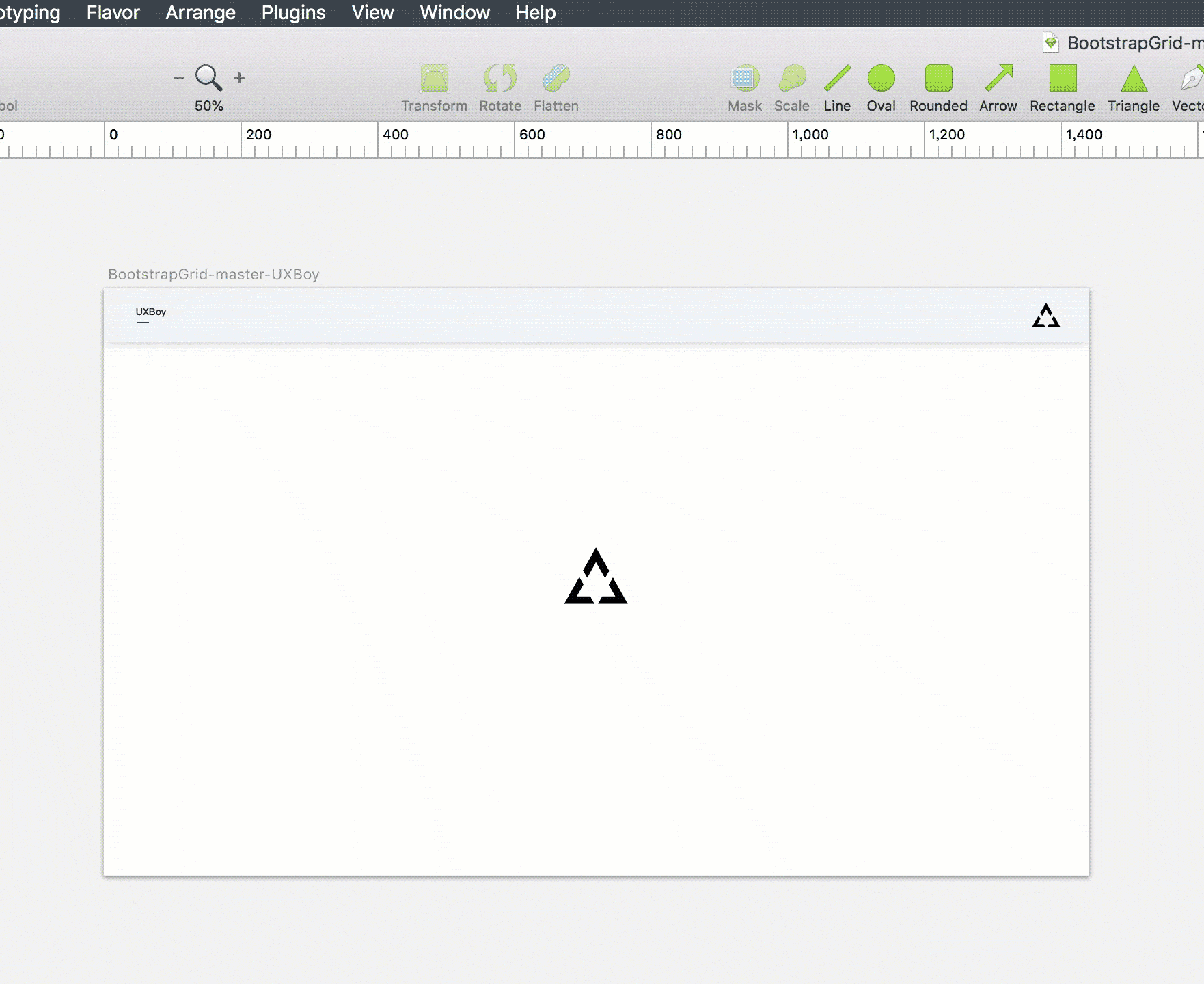The image size is (1204, 984).
Task: Select the small triangle logo in header
Action: (x=1045, y=316)
